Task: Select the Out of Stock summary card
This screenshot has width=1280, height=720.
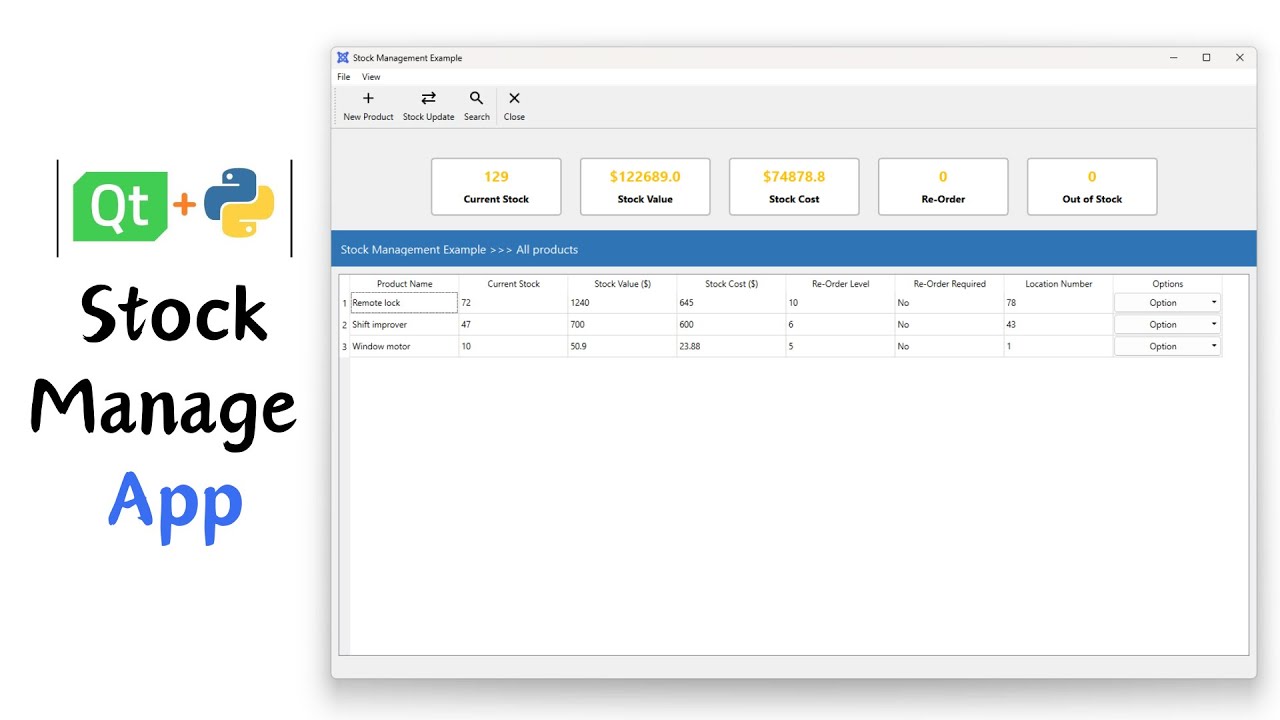Action: [x=1092, y=187]
